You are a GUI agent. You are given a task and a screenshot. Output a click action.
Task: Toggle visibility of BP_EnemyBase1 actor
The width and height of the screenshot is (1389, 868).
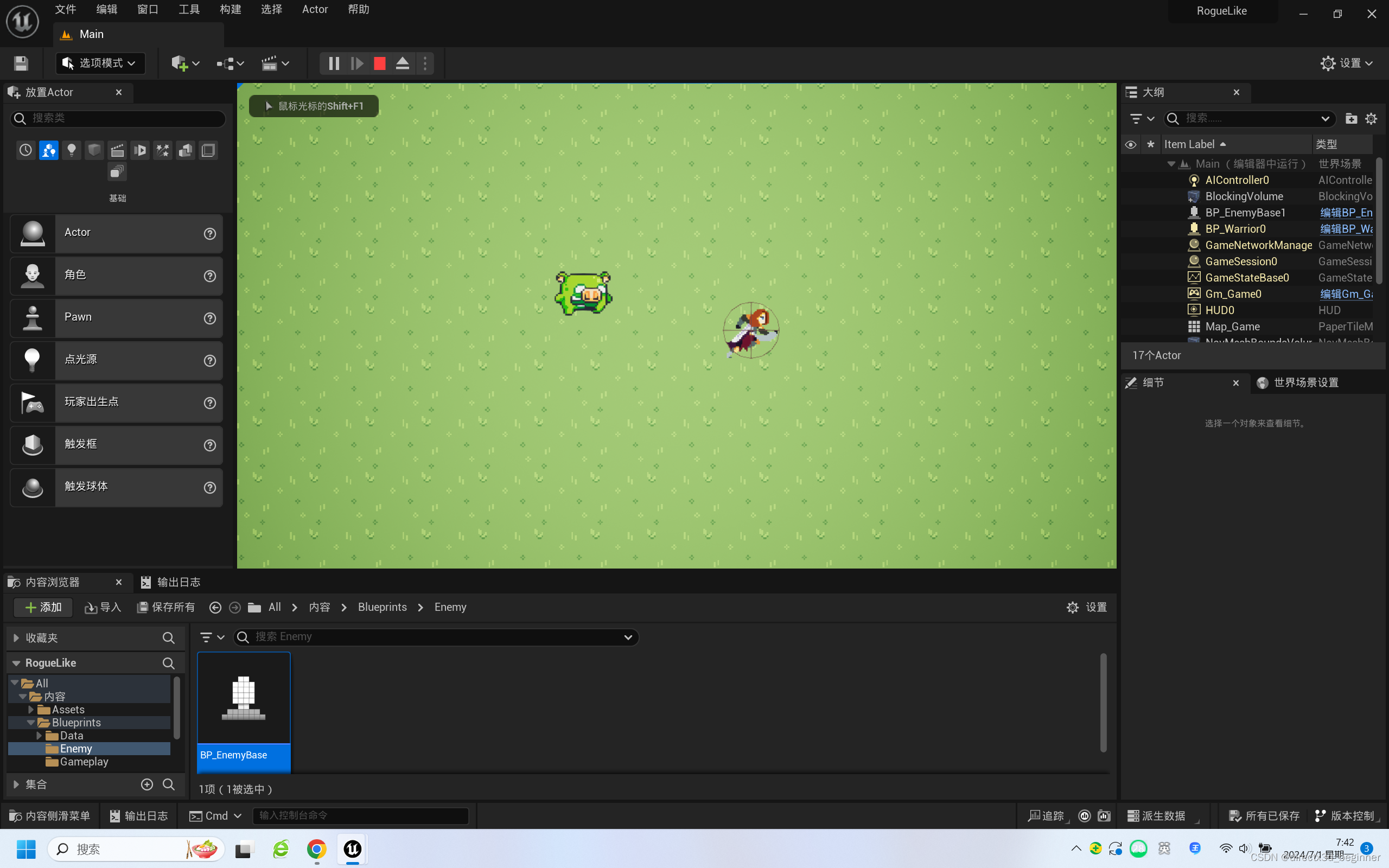pyautogui.click(x=1131, y=212)
